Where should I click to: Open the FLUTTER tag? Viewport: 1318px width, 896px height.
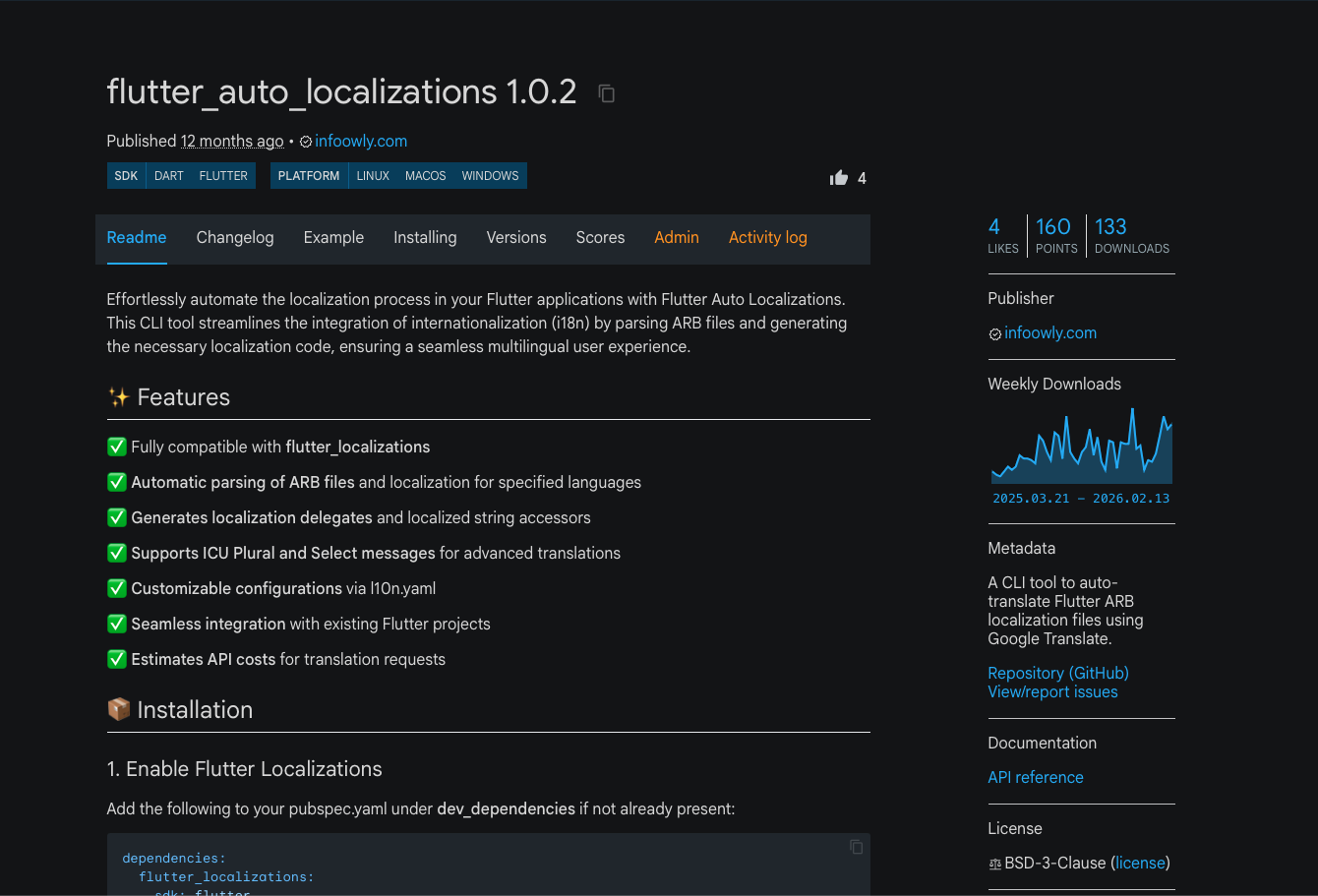(x=223, y=175)
